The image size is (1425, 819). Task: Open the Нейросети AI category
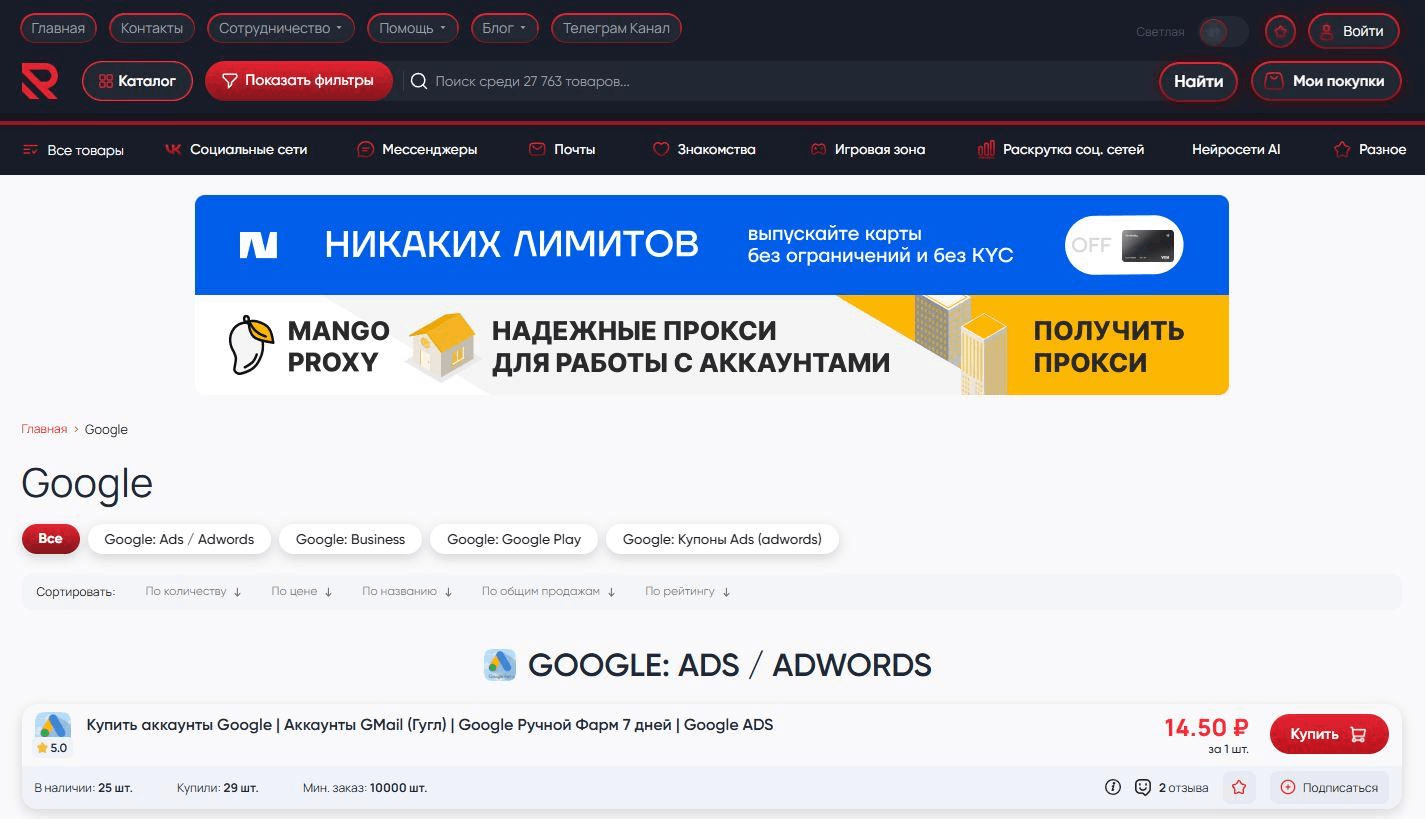(1236, 149)
